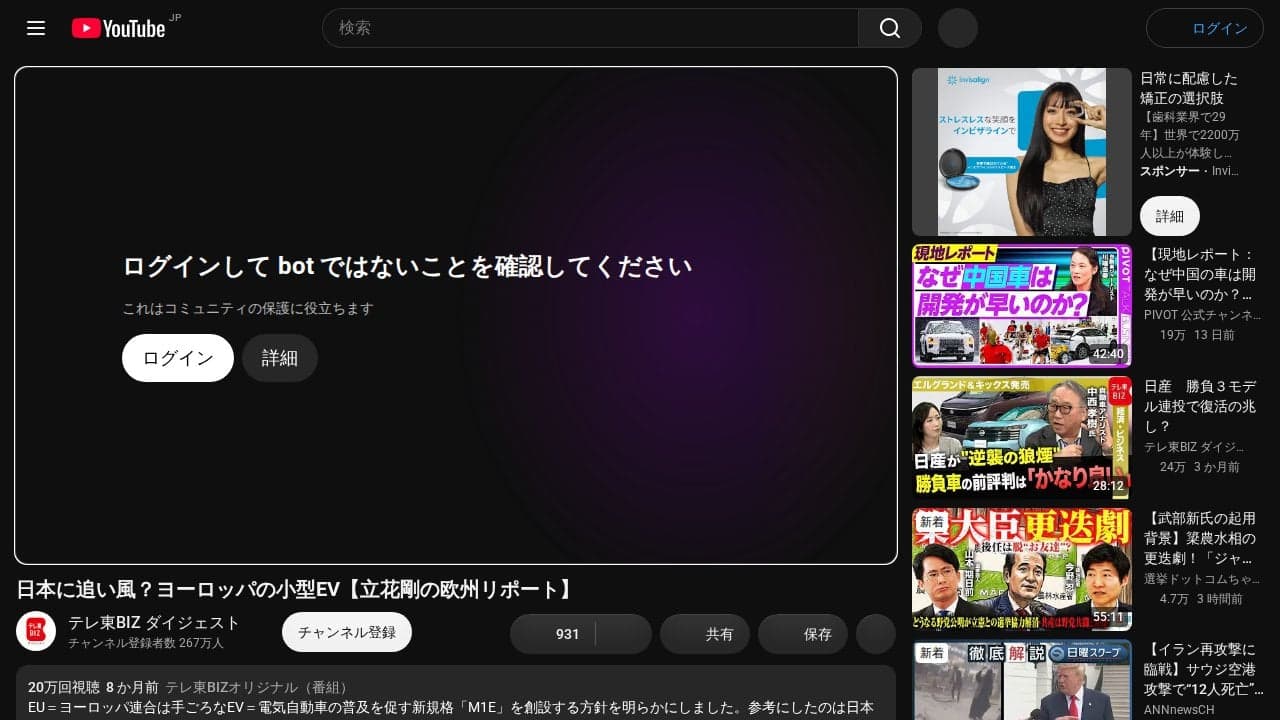The height and width of the screenshot is (720, 1280).
Task: Open the round more-actions button after 保存
Action: coord(876,634)
